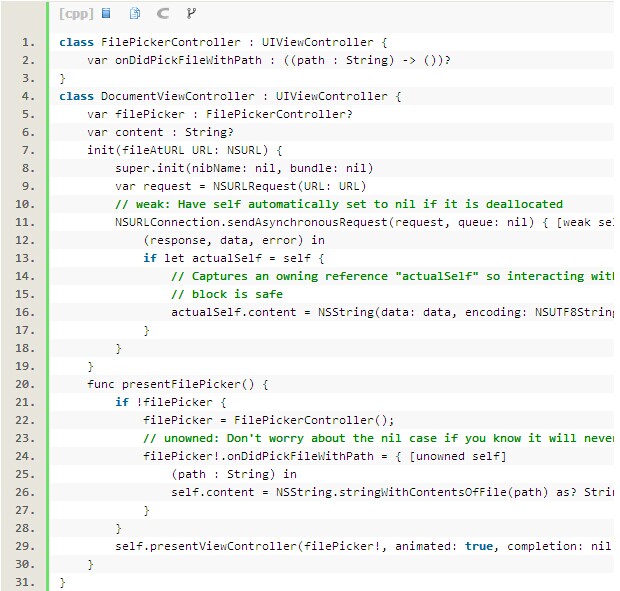
Task: Click the gray C code snippet icon
Action: [163, 13]
